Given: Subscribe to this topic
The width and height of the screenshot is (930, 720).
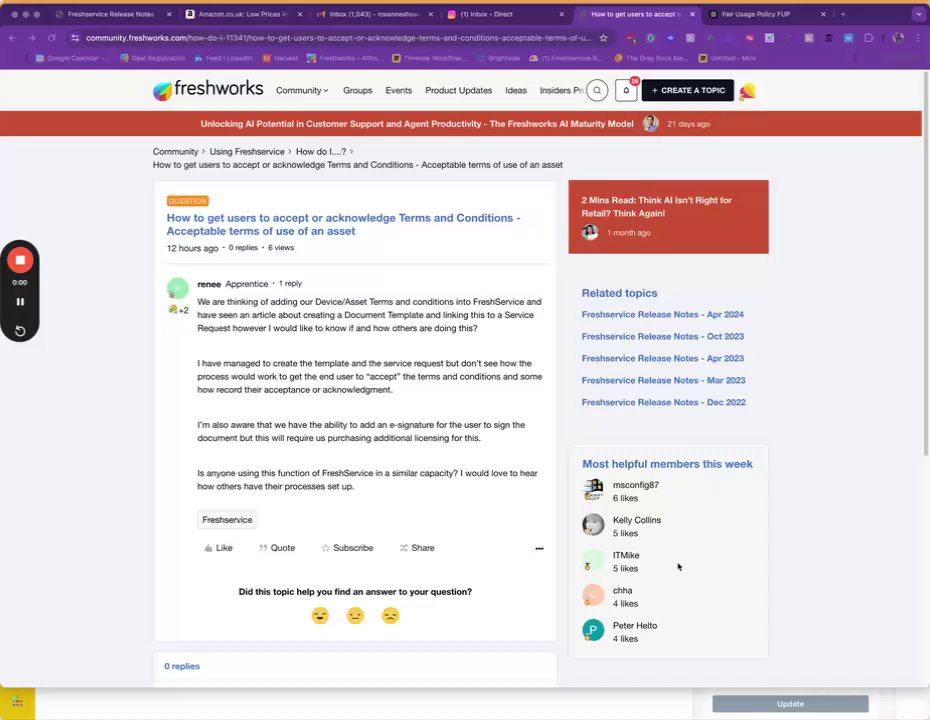Looking at the screenshot, I should (x=348, y=548).
